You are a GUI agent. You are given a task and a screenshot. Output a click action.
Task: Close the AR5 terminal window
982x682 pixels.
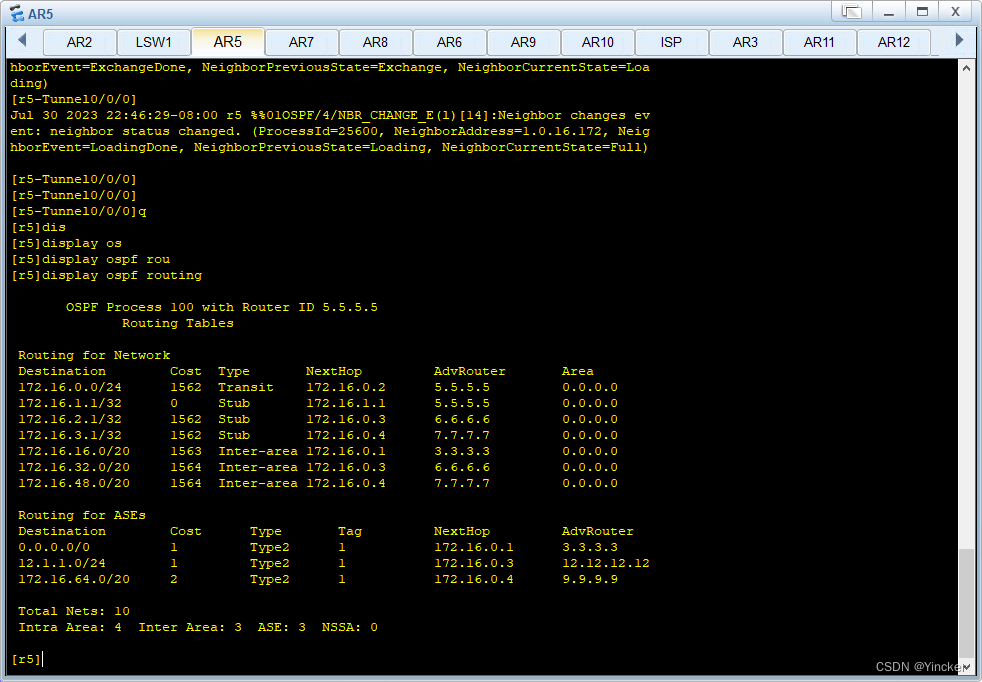(956, 11)
